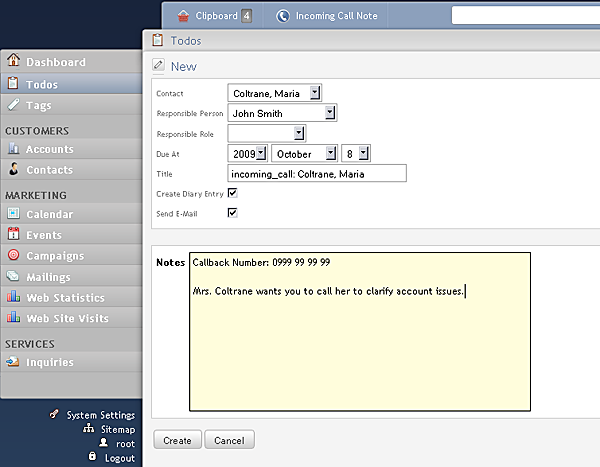Screen dimensions: 600x467
Task: Click the Cancel button
Action: (229, 440)
